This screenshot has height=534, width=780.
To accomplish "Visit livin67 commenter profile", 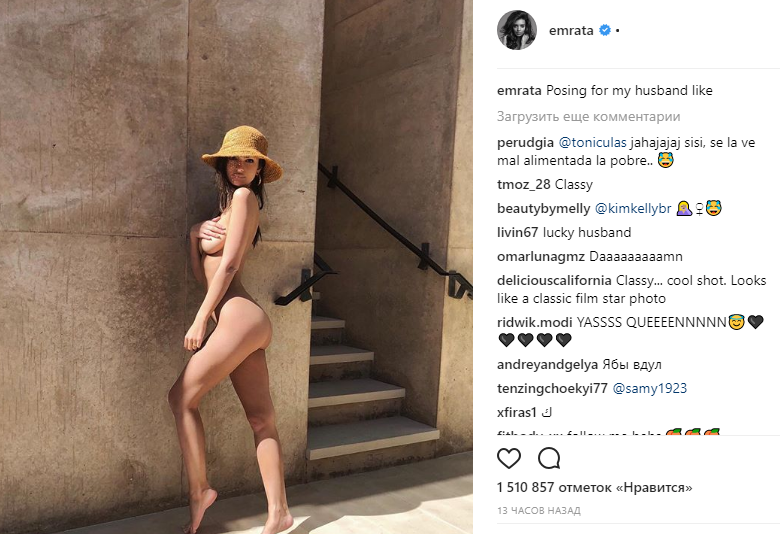I will coord(517,232).
